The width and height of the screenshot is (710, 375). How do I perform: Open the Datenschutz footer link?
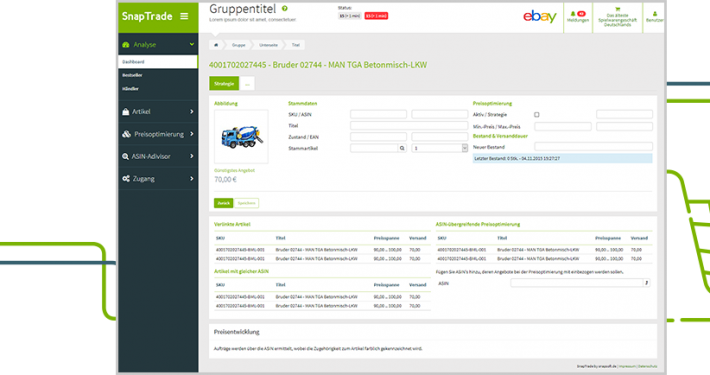coord(648,366)
